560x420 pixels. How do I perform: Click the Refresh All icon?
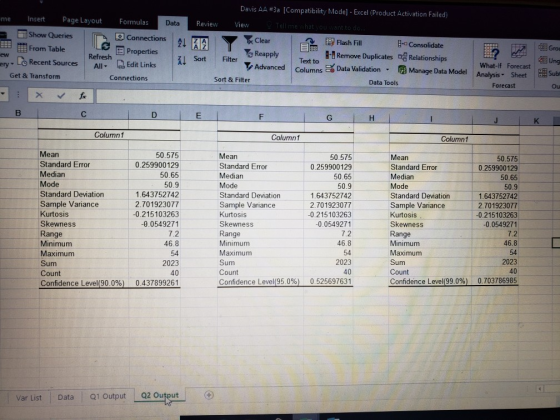click(x=100, y=42)
